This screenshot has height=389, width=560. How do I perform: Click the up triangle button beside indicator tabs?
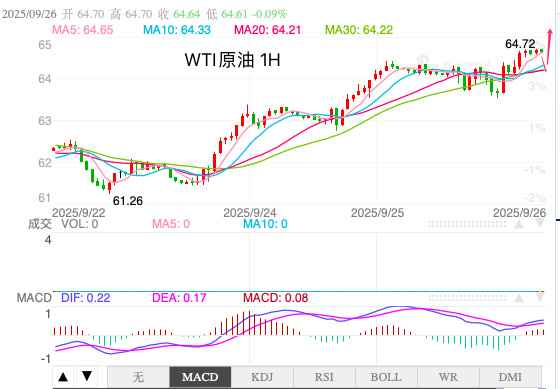[x=63, y=376]
